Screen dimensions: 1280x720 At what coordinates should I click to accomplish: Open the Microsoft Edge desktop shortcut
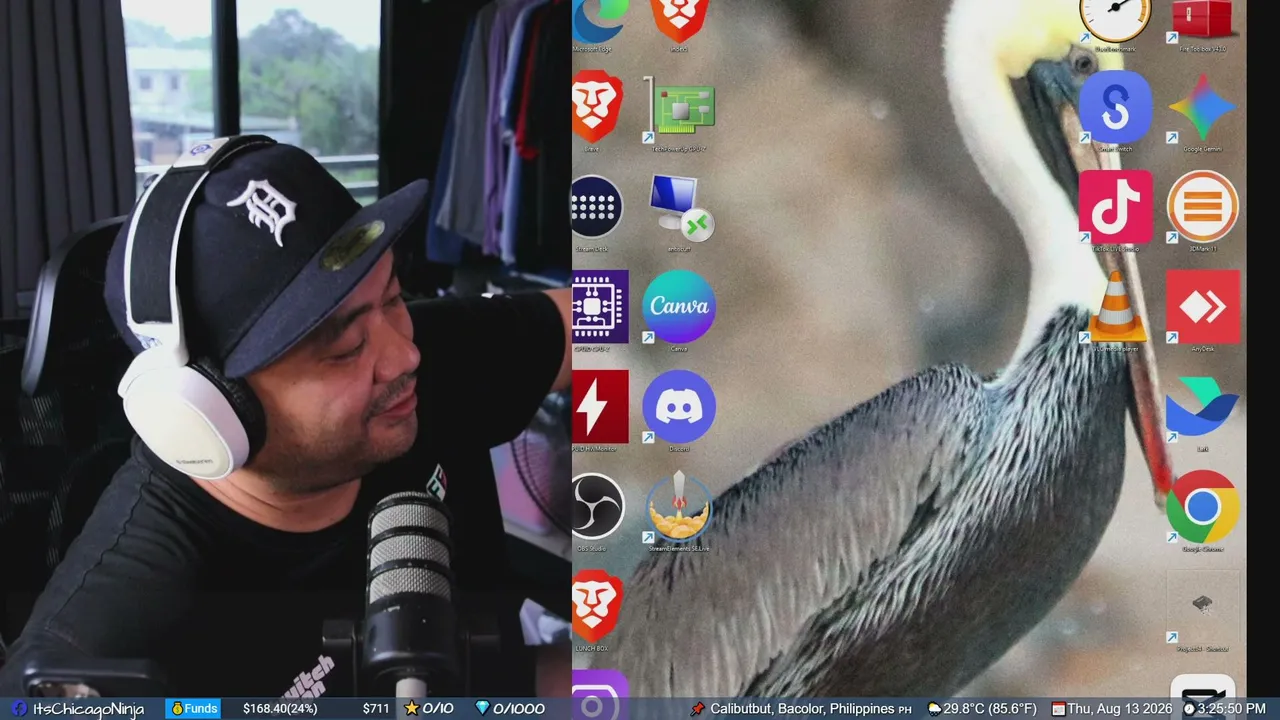point(600,22)
